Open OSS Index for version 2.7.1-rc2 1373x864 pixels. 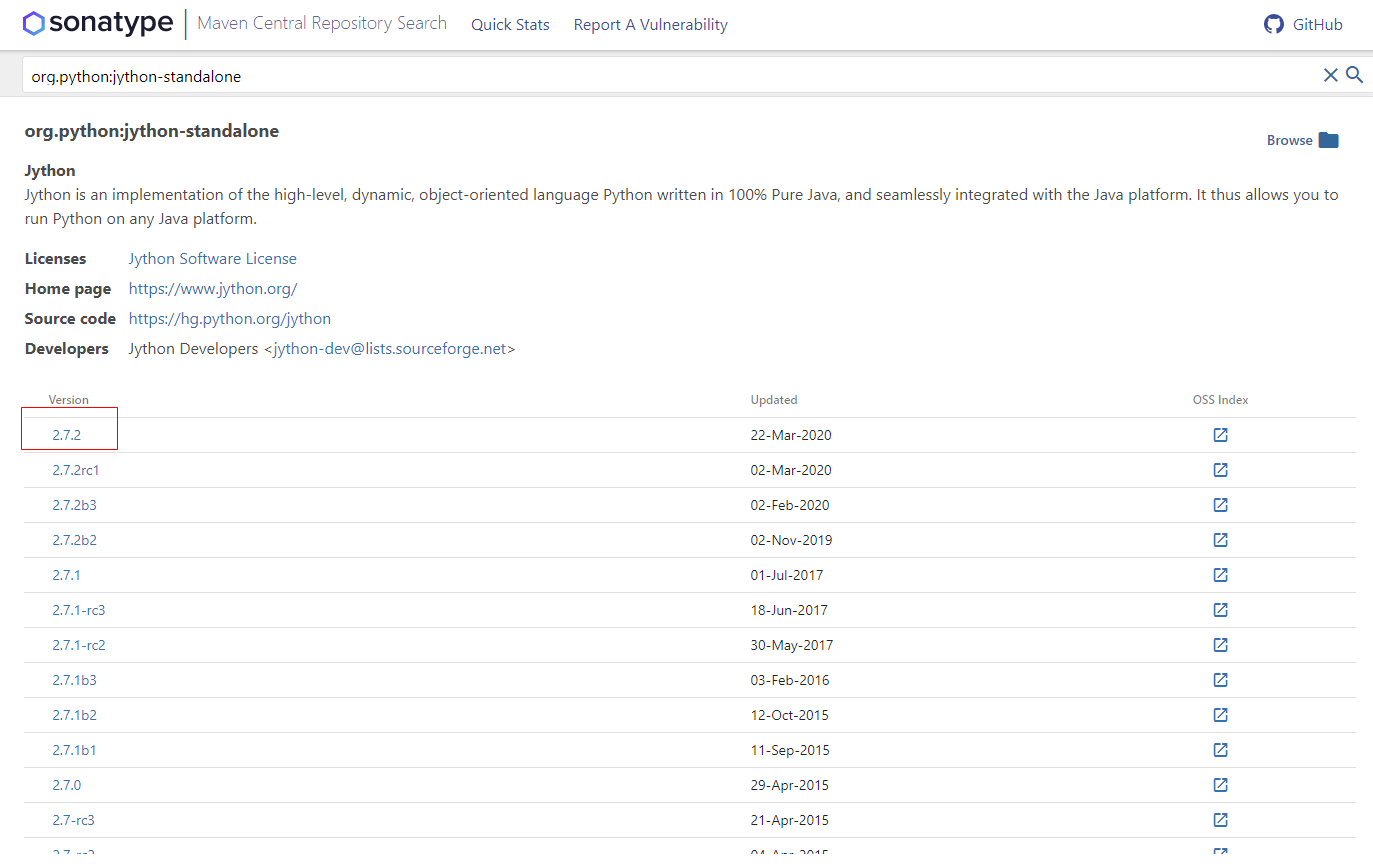(x=1220, y=645)
